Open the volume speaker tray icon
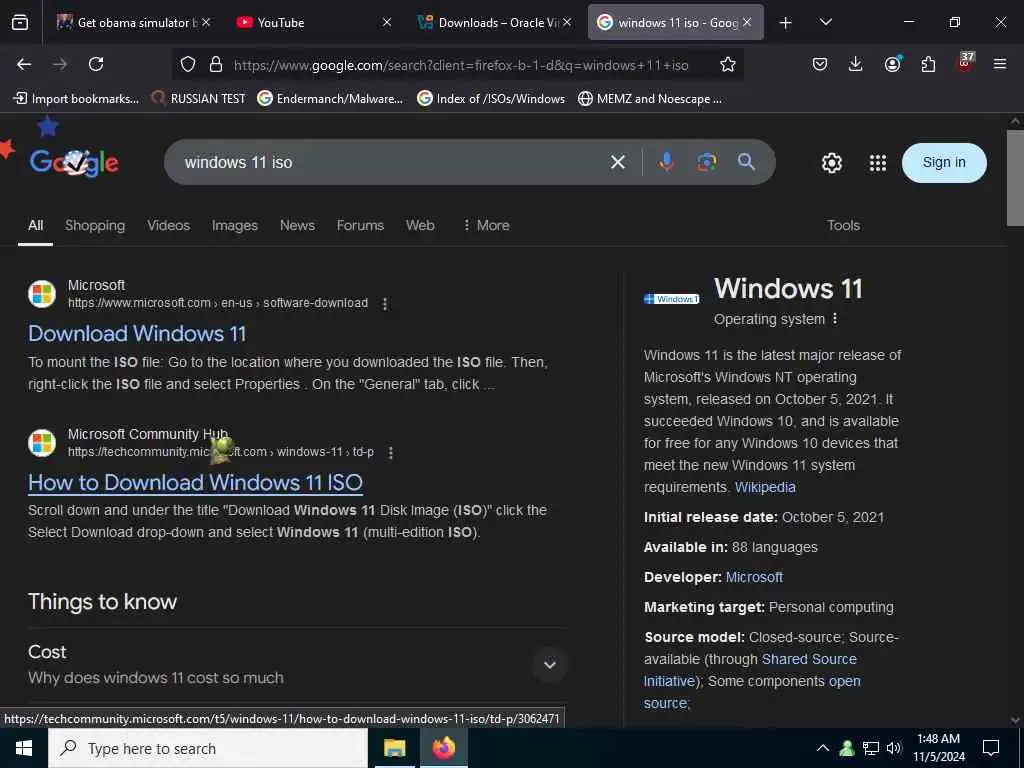Viewport: 1024px width, 768px height. coord(894,748)
